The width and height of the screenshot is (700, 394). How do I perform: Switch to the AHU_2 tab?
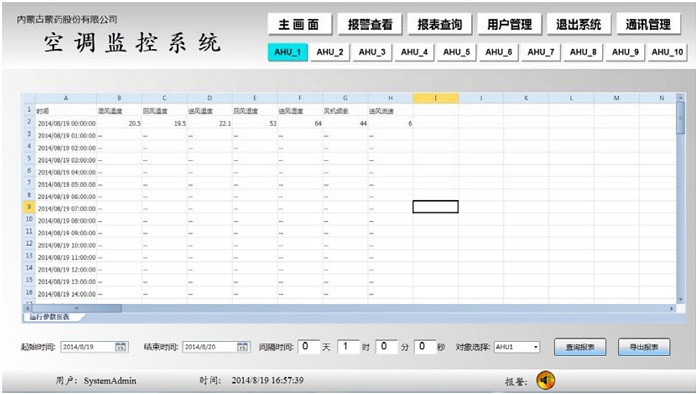(x=330, y=52)
